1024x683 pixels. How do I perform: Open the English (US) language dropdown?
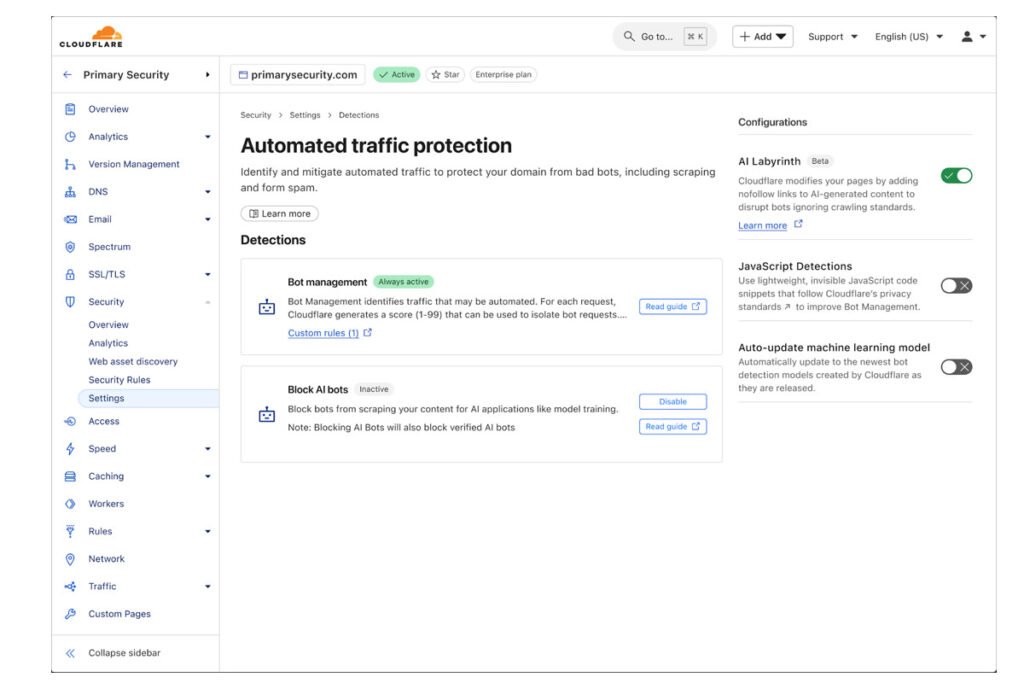pyautogui.click(x=908, y=37)
